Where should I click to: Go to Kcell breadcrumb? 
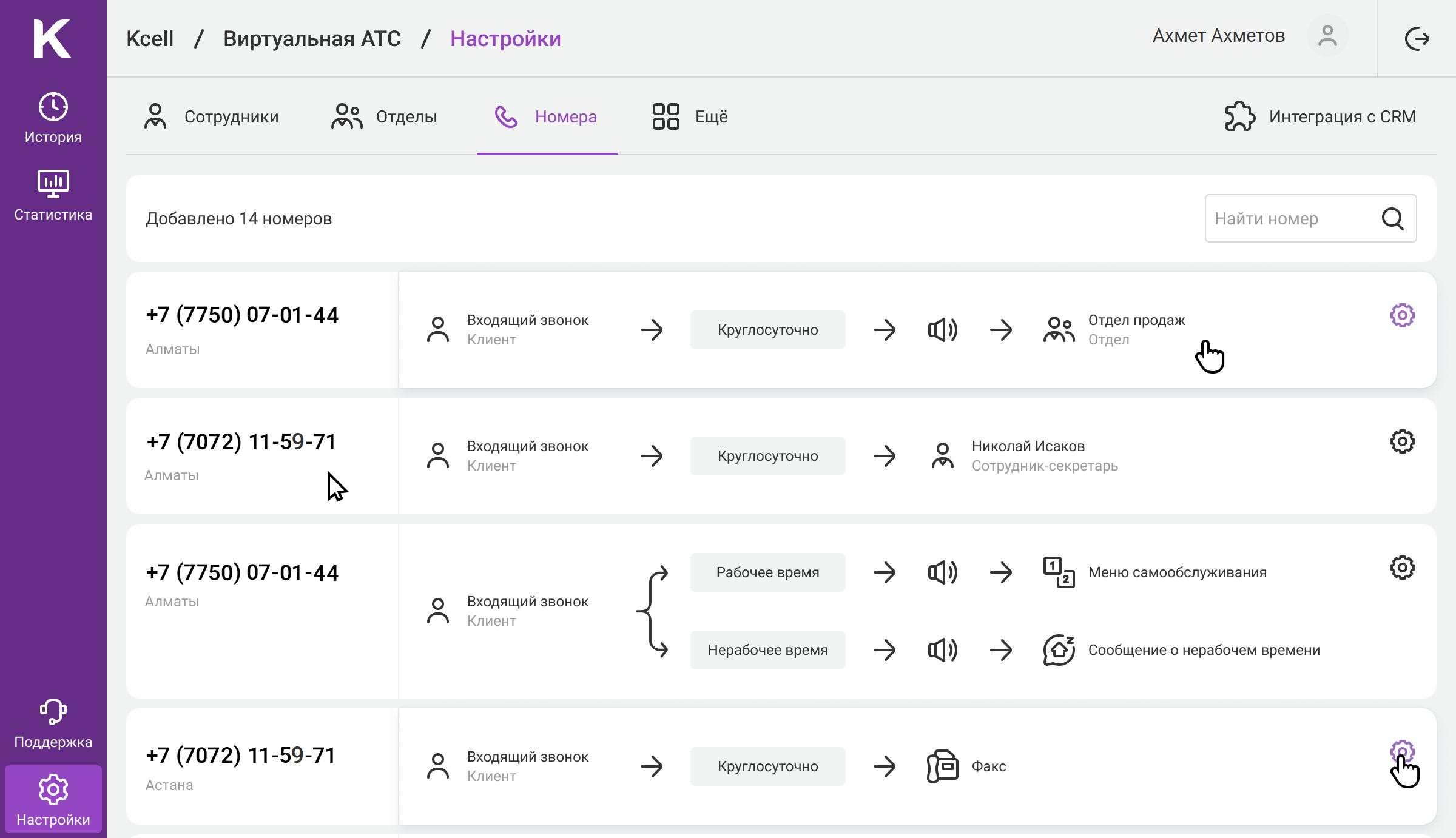[150, 39]
